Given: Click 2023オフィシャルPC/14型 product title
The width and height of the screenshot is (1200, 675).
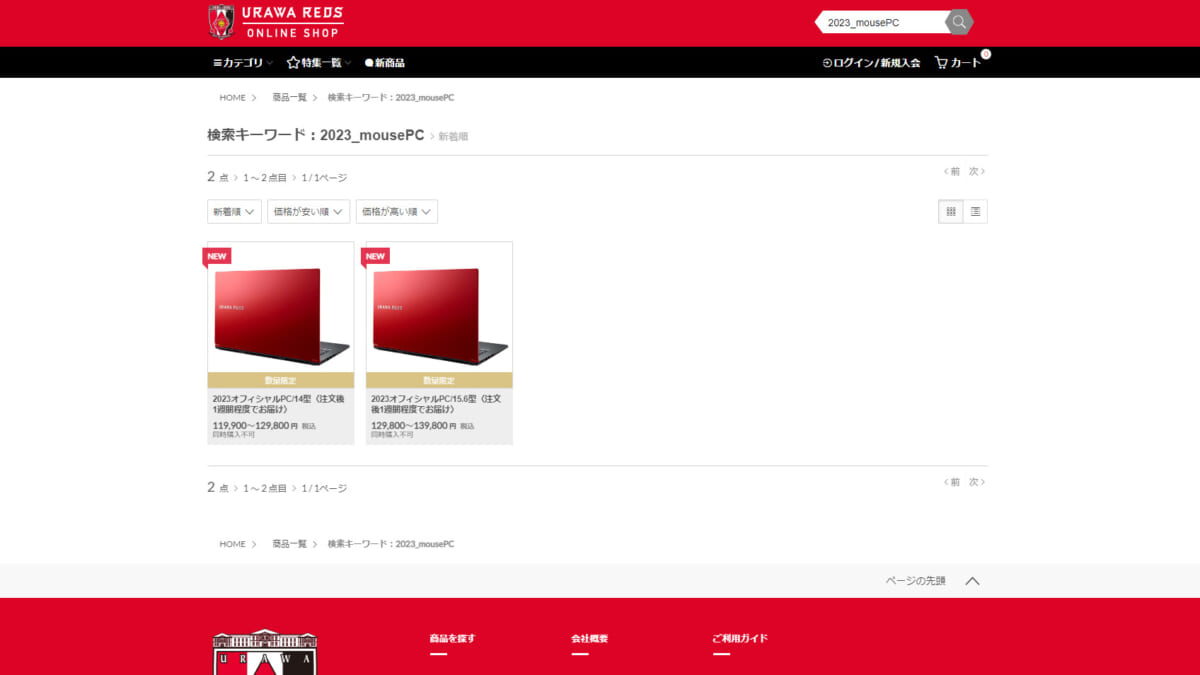Looking at the screenshot, I should (x=278, y=403).
